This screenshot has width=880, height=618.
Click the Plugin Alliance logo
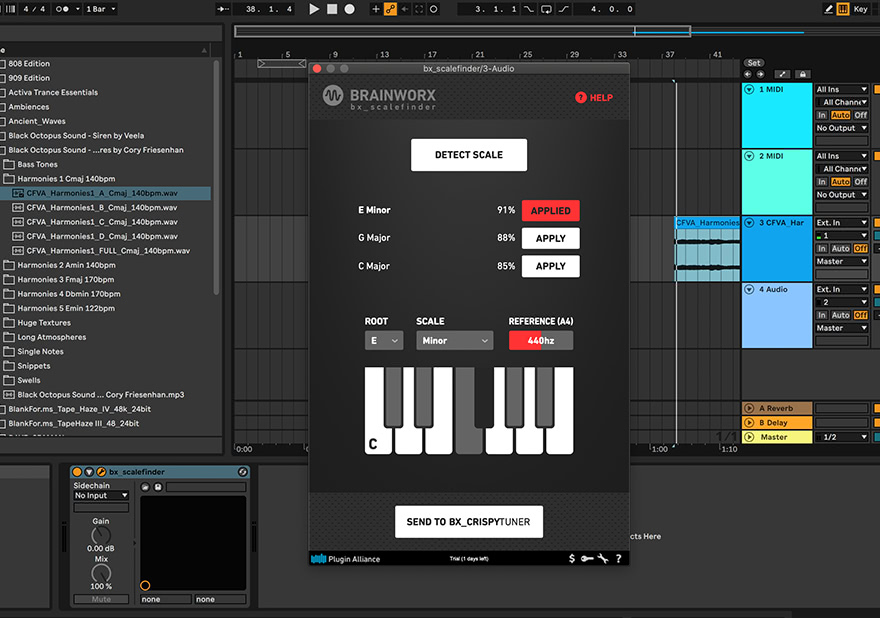pos(346,559)
